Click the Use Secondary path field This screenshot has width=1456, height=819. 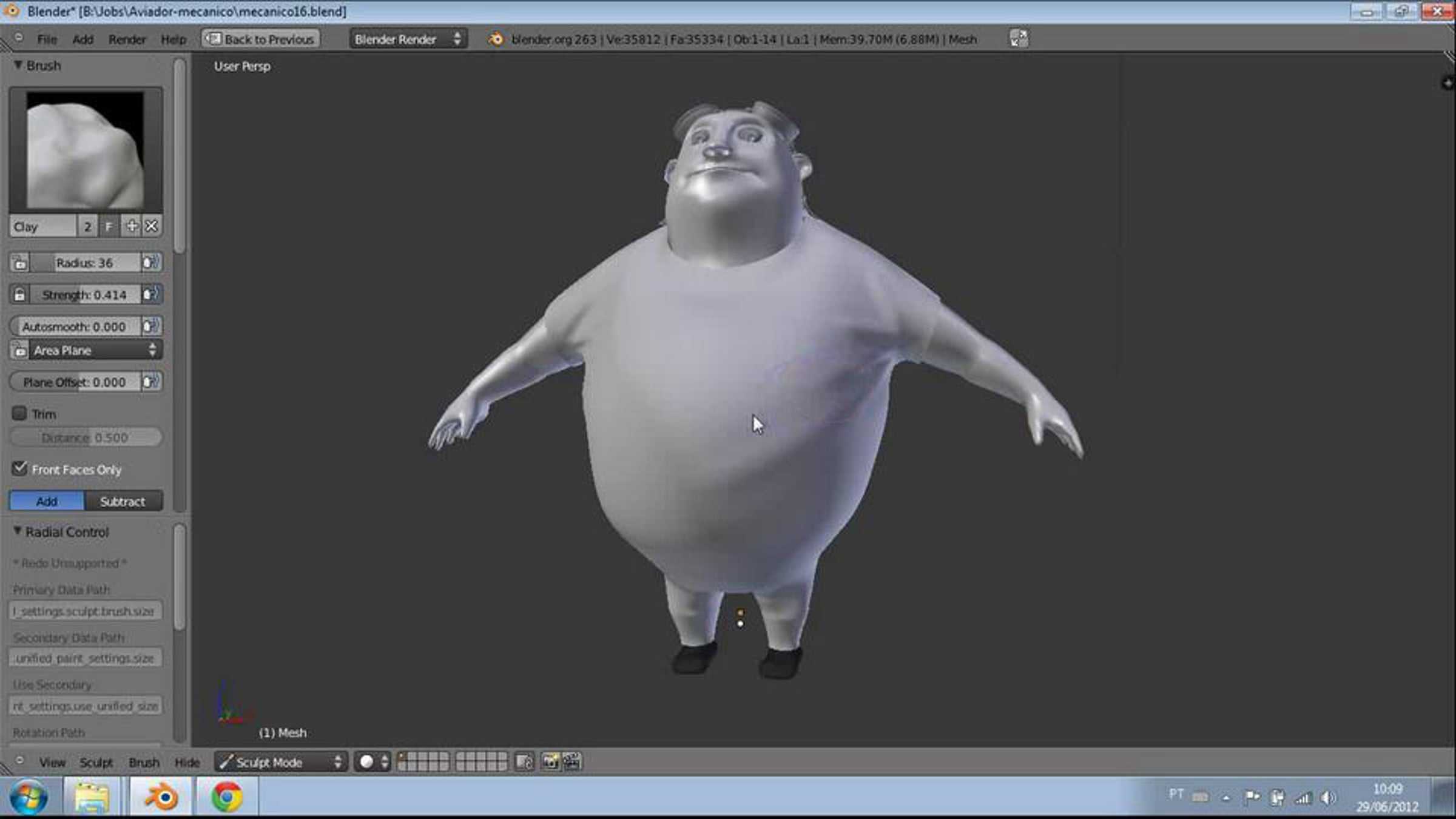pyautogui.click(x=86, y=706)
